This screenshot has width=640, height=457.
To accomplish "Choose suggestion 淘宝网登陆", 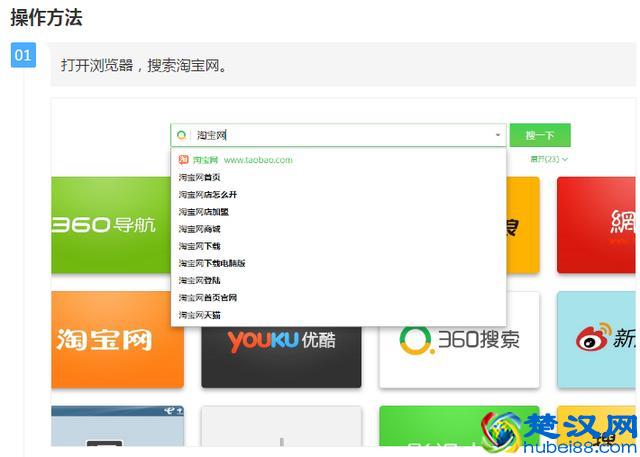I will coord(338,280).
